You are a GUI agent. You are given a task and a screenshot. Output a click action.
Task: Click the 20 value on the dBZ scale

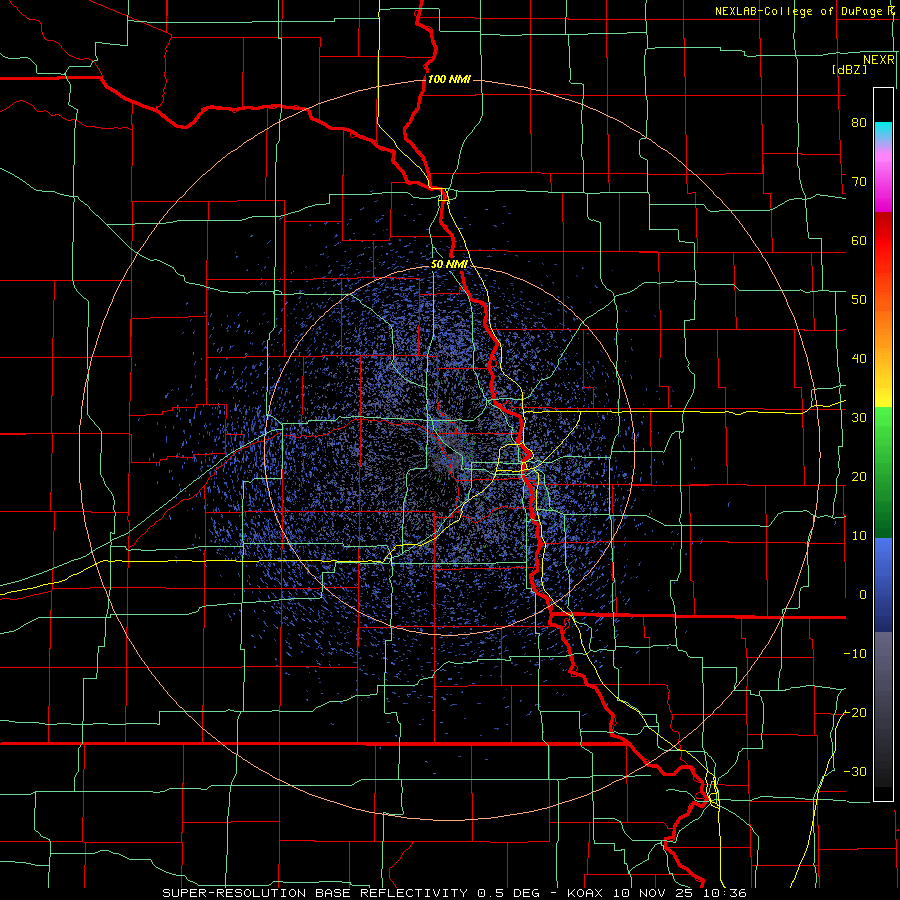[x=859, y=477]
